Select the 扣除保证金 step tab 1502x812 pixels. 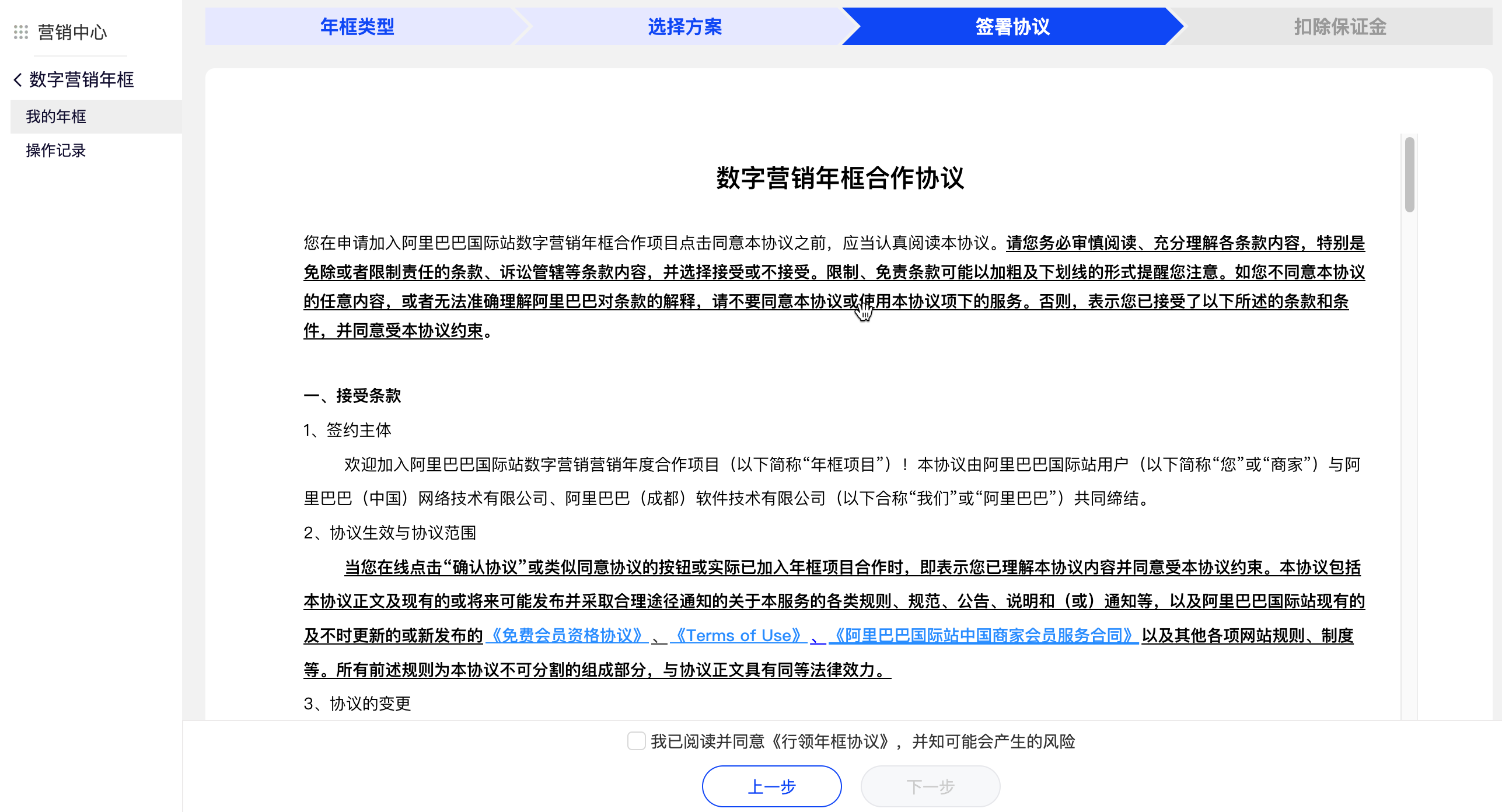[1340, 26]
